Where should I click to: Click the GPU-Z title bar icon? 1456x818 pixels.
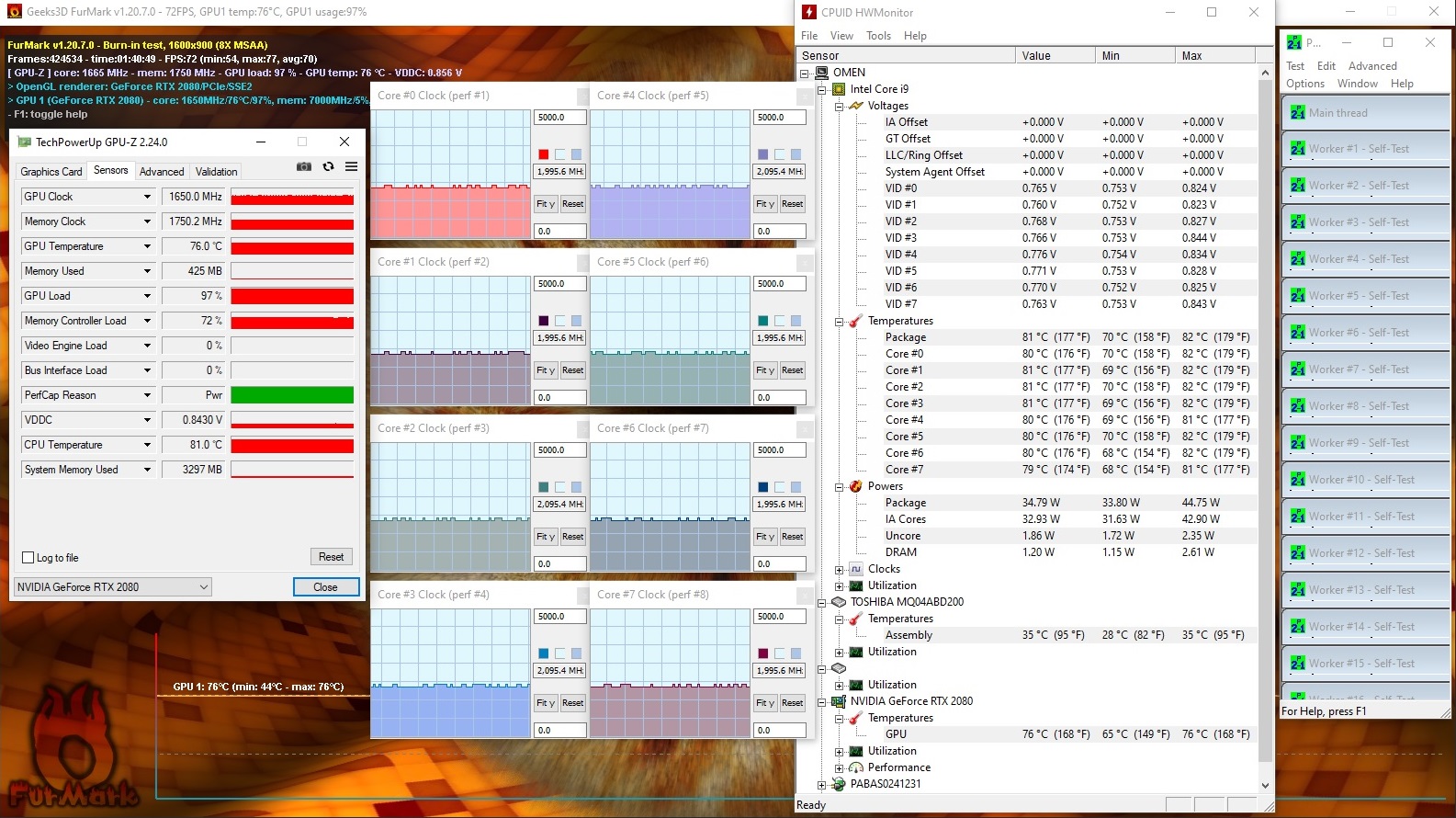[x=24, y=142]
